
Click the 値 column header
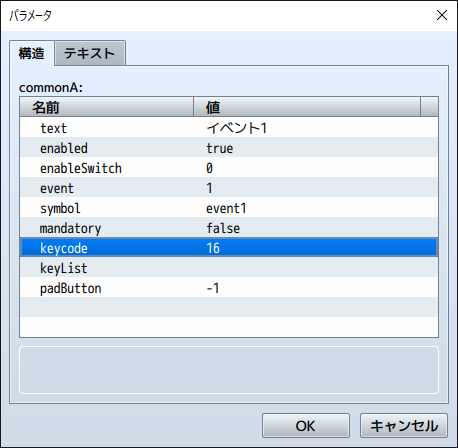pyautogui.click(x=307, y=107)
